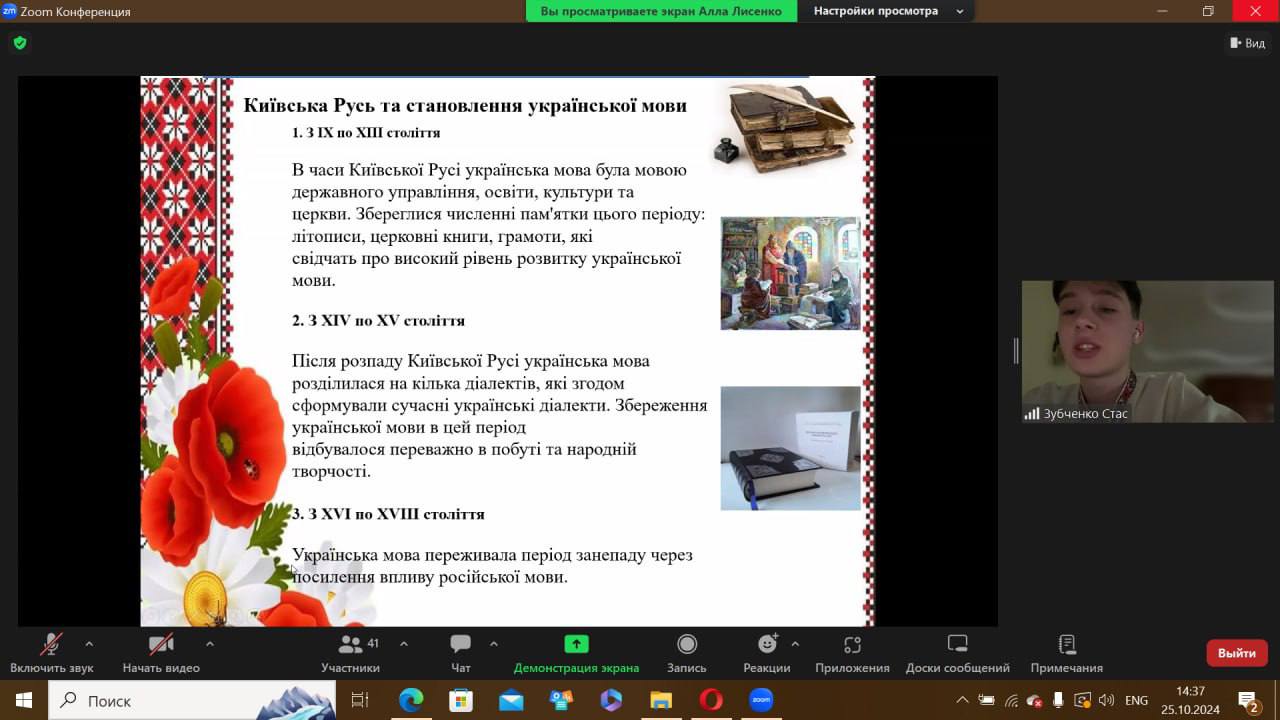
Task: Open the ENG language indicator in tray
Action: [x=1136, y=700]
